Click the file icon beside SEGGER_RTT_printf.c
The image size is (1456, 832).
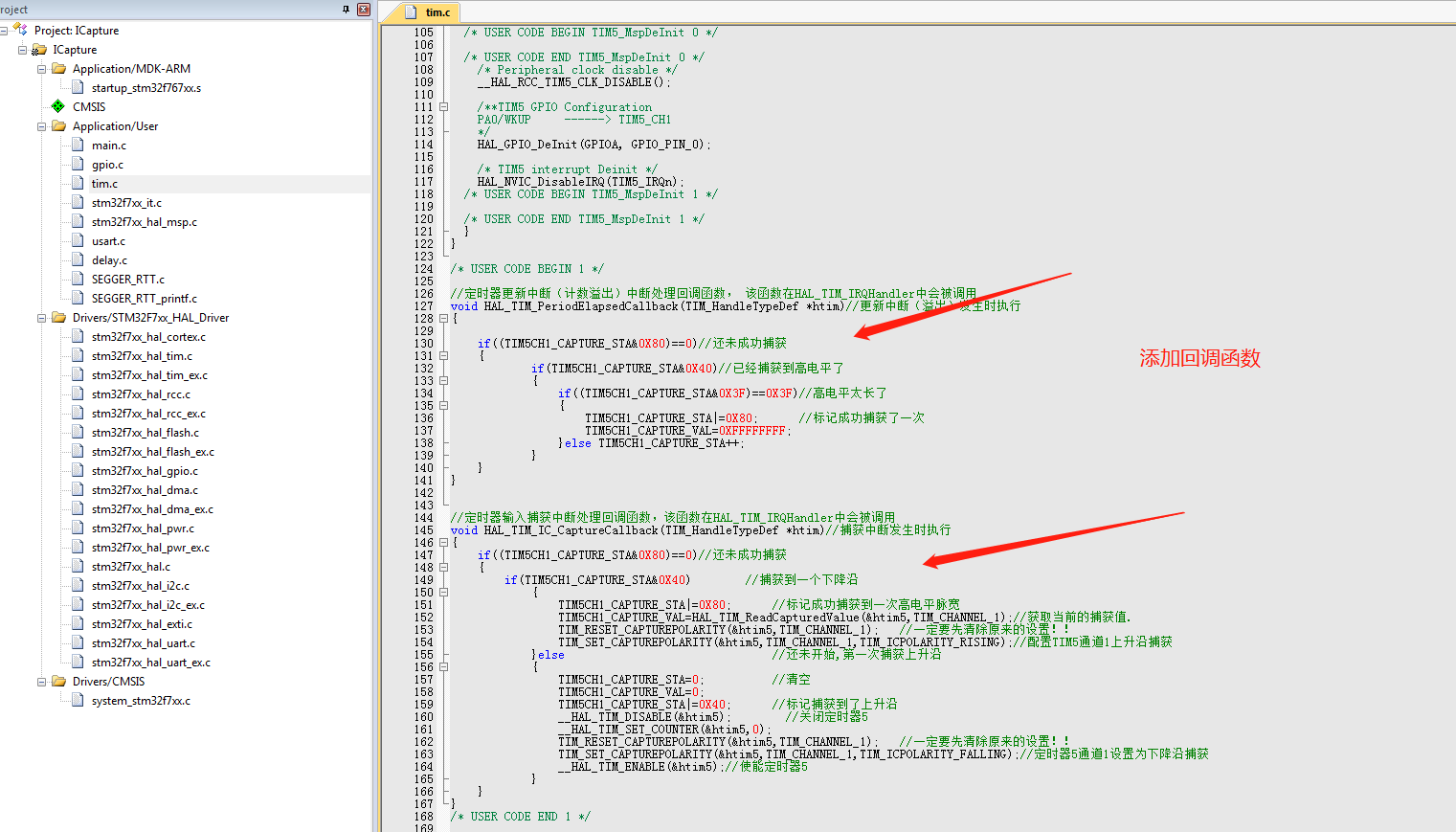click(x=78, y=298)
